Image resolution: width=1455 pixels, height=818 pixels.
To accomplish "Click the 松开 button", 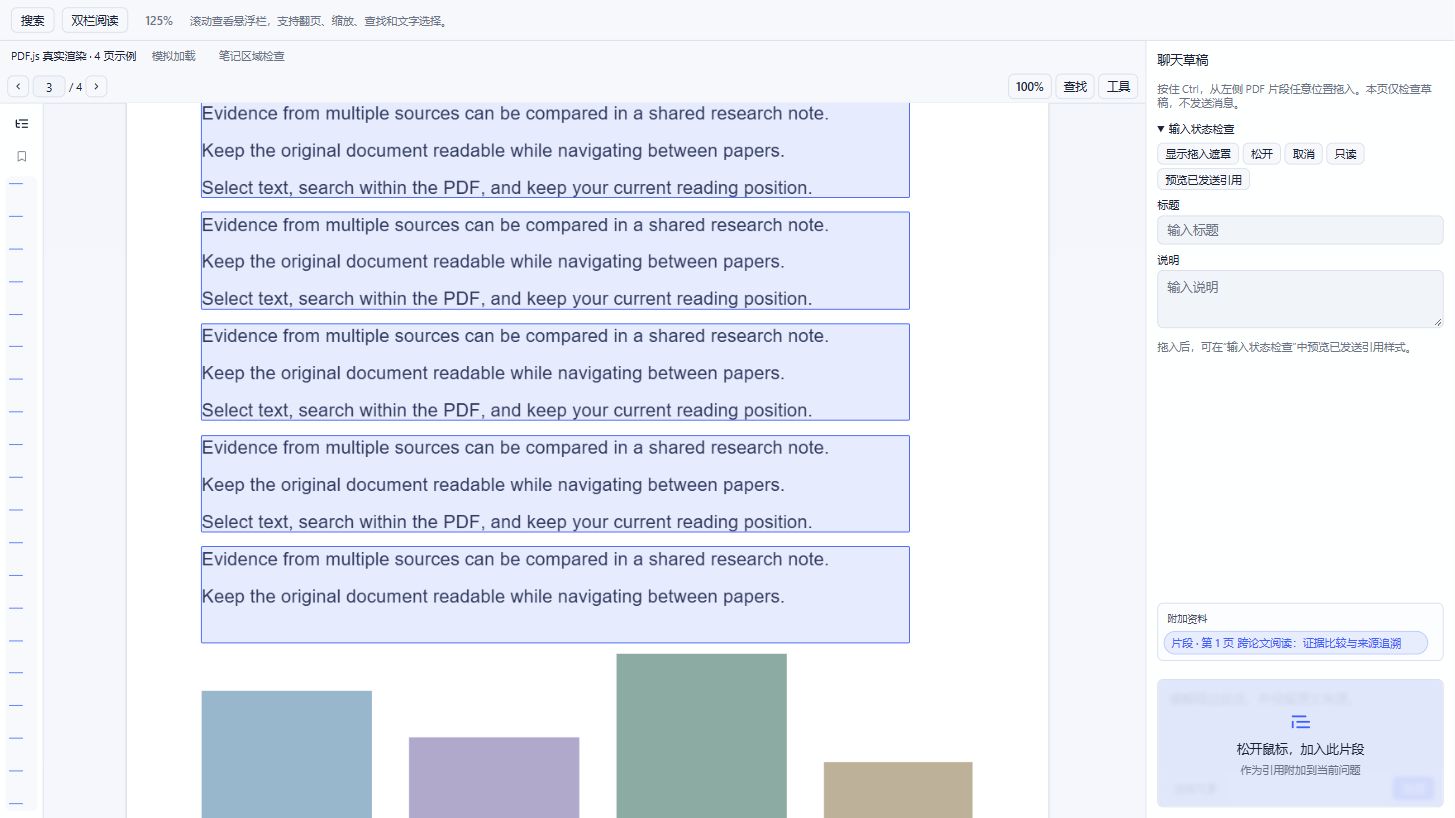I will tap(1262, 154).
